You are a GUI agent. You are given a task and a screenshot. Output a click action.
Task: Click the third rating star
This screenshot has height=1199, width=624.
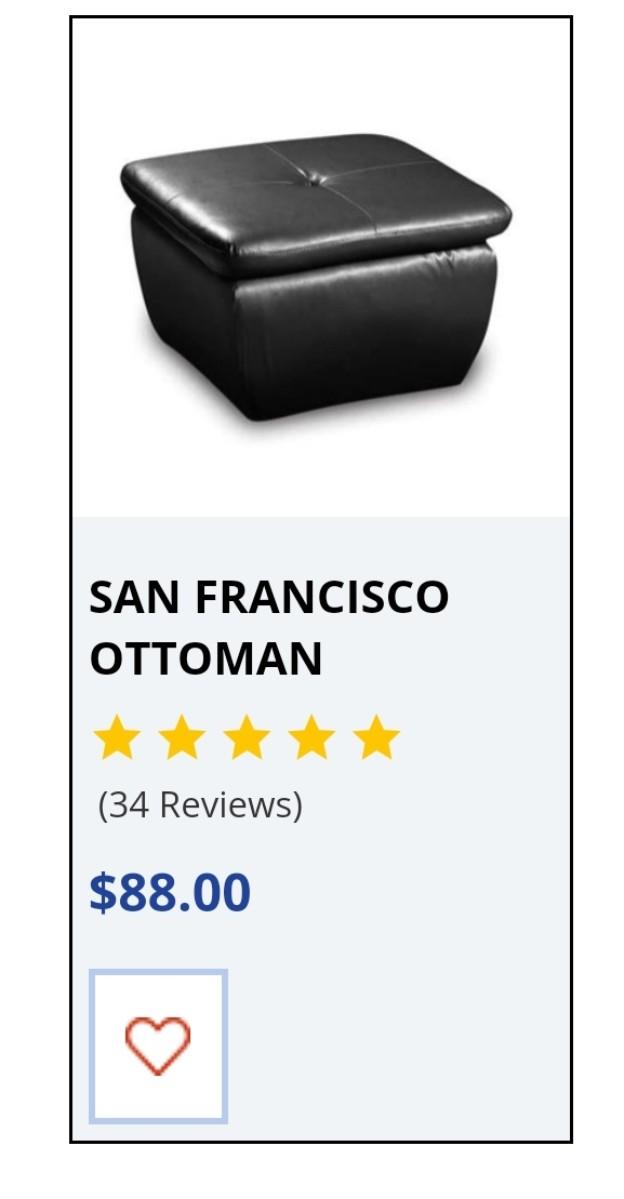coord(247,738)
